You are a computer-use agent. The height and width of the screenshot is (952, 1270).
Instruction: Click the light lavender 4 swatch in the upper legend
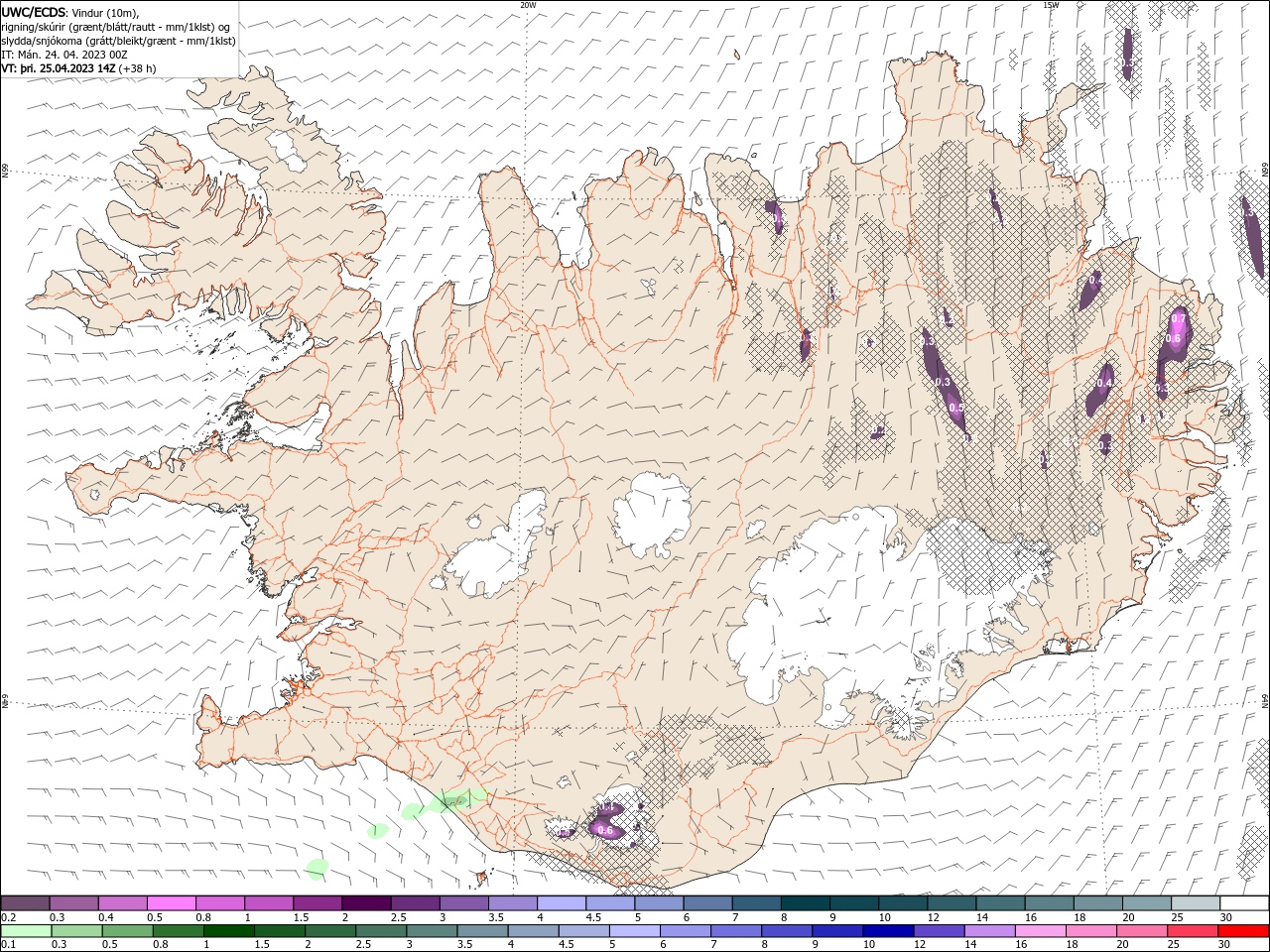[x=561, y=903]
